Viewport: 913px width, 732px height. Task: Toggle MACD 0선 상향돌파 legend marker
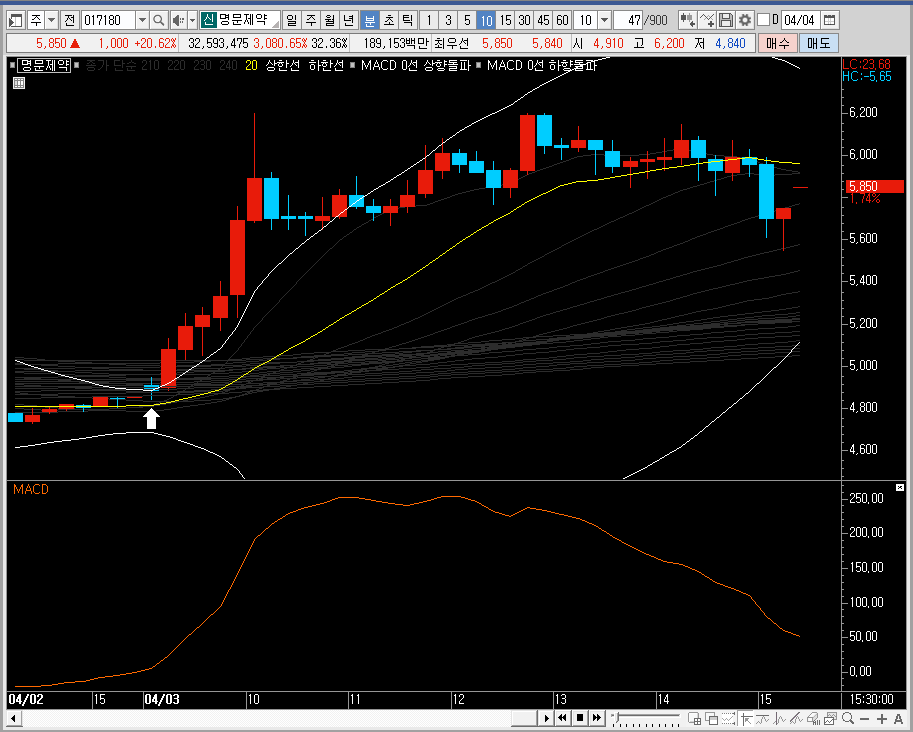click(x=353, y=65)
